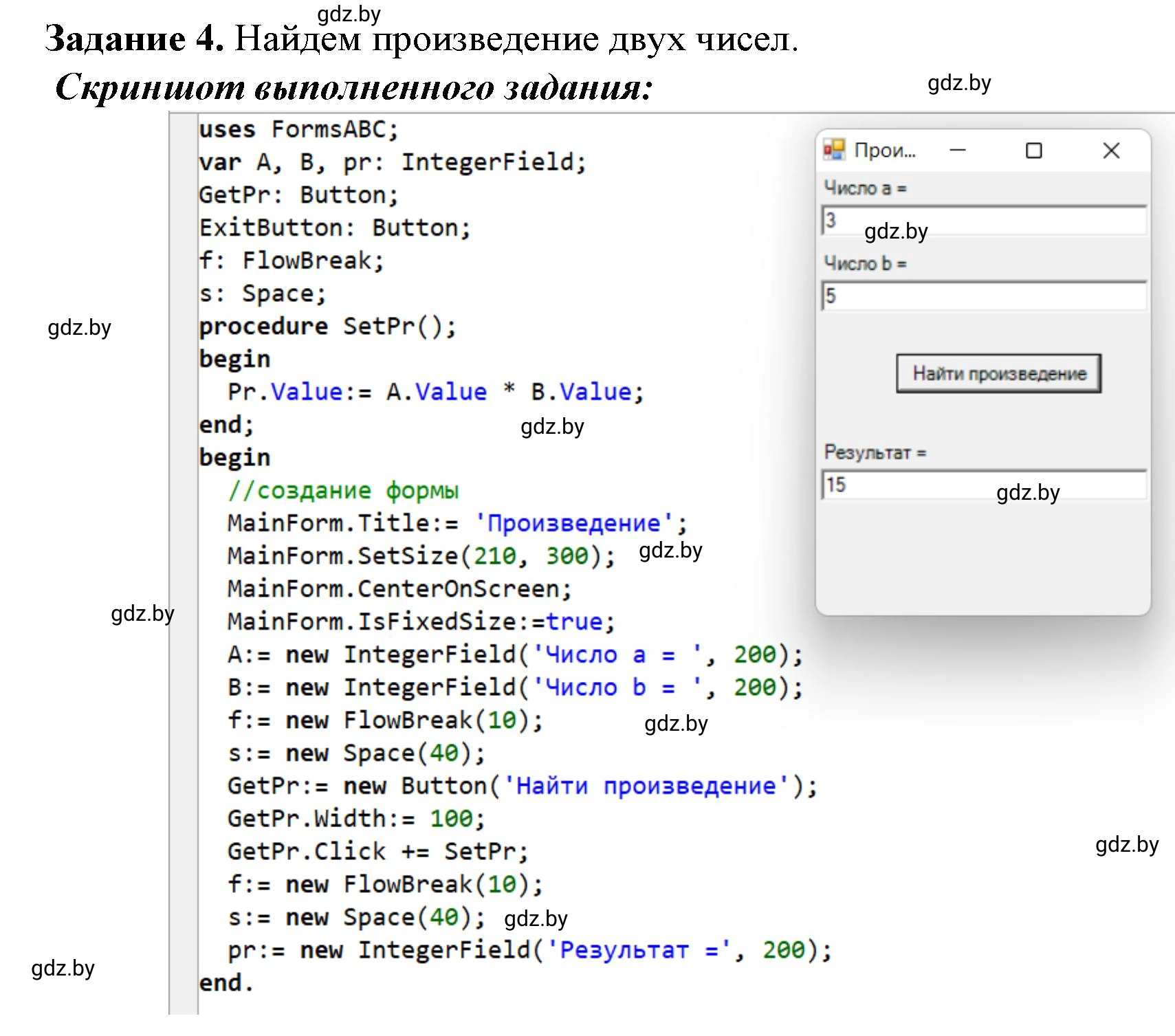Click the 'Число a' input field
This screenshot has height=1036, width=1175.
click(x=984, y=221)
